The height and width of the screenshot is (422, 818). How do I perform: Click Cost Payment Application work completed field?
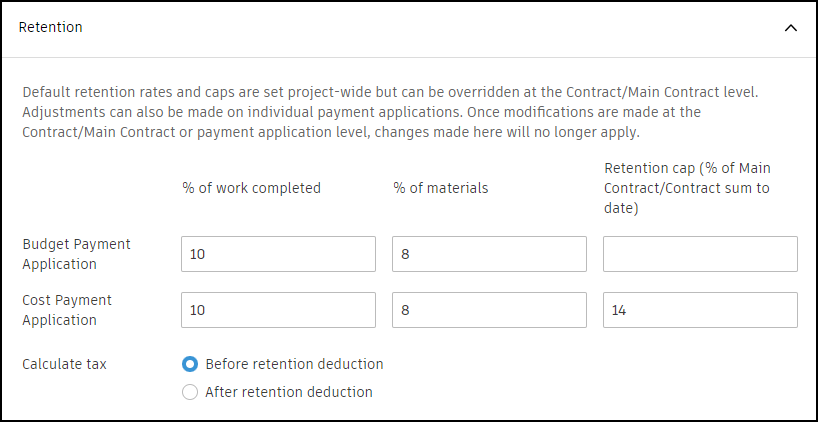(x=278, y=310)
